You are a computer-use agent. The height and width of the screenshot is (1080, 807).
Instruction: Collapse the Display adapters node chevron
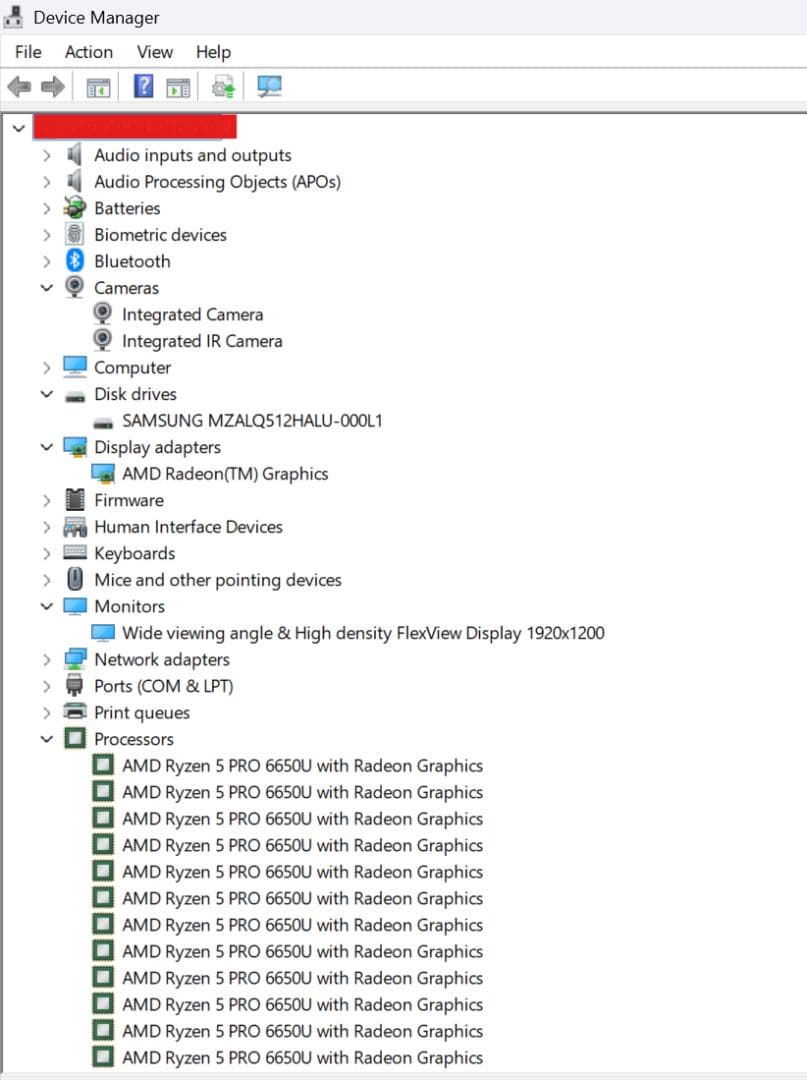tap(46, 446)
